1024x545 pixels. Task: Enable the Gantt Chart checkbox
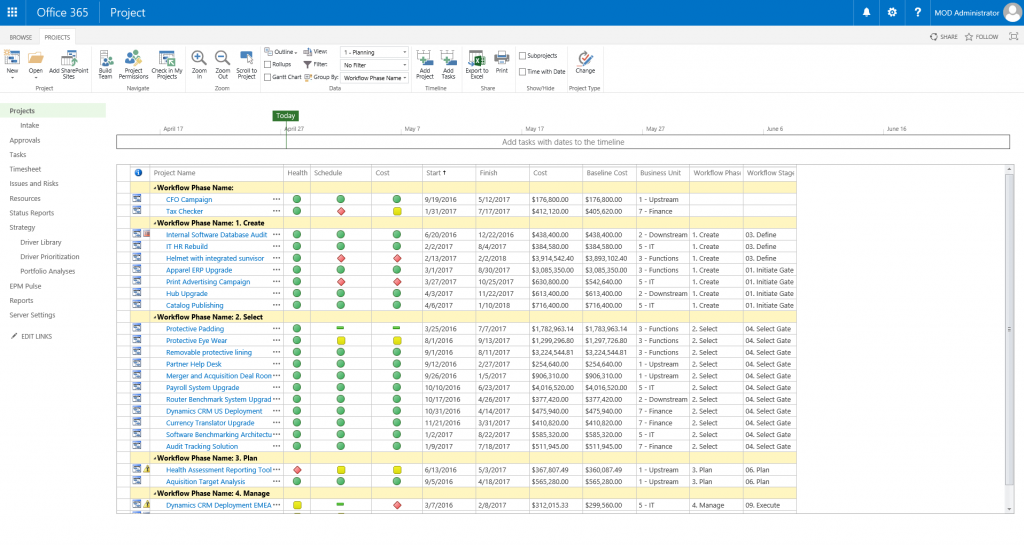[268, 77]
